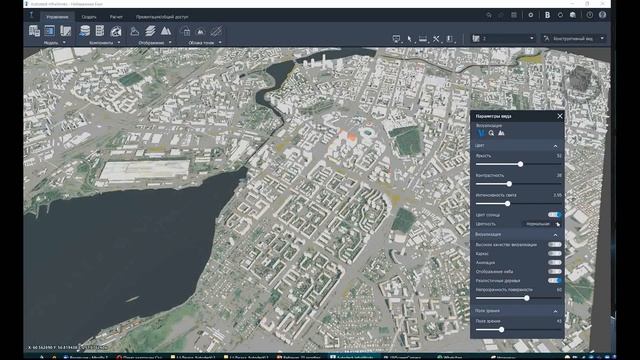This screenshot has height=360, width=640.
Task: Toggle the Каркас switch
Action: click(555, 253)
